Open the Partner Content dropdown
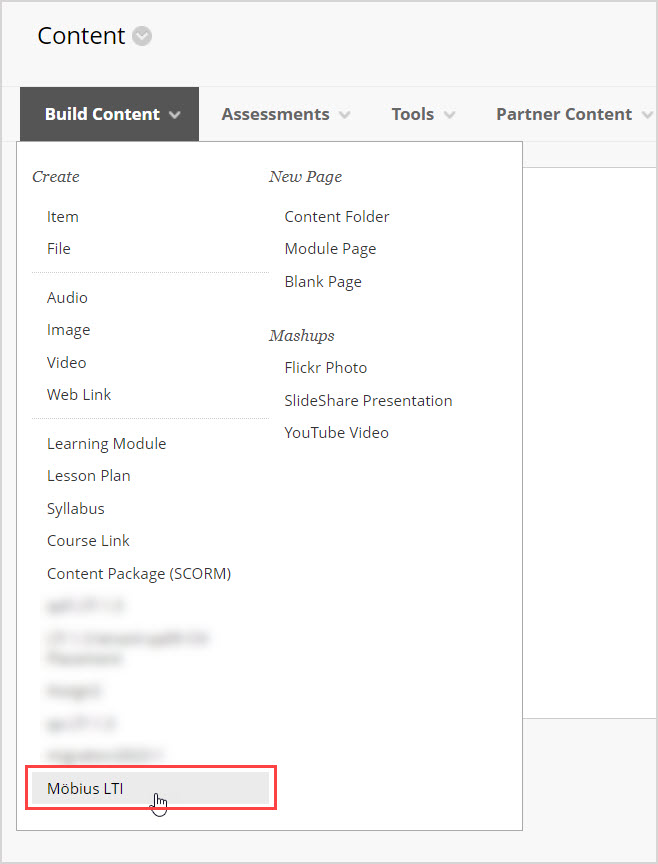 point(565,114)
